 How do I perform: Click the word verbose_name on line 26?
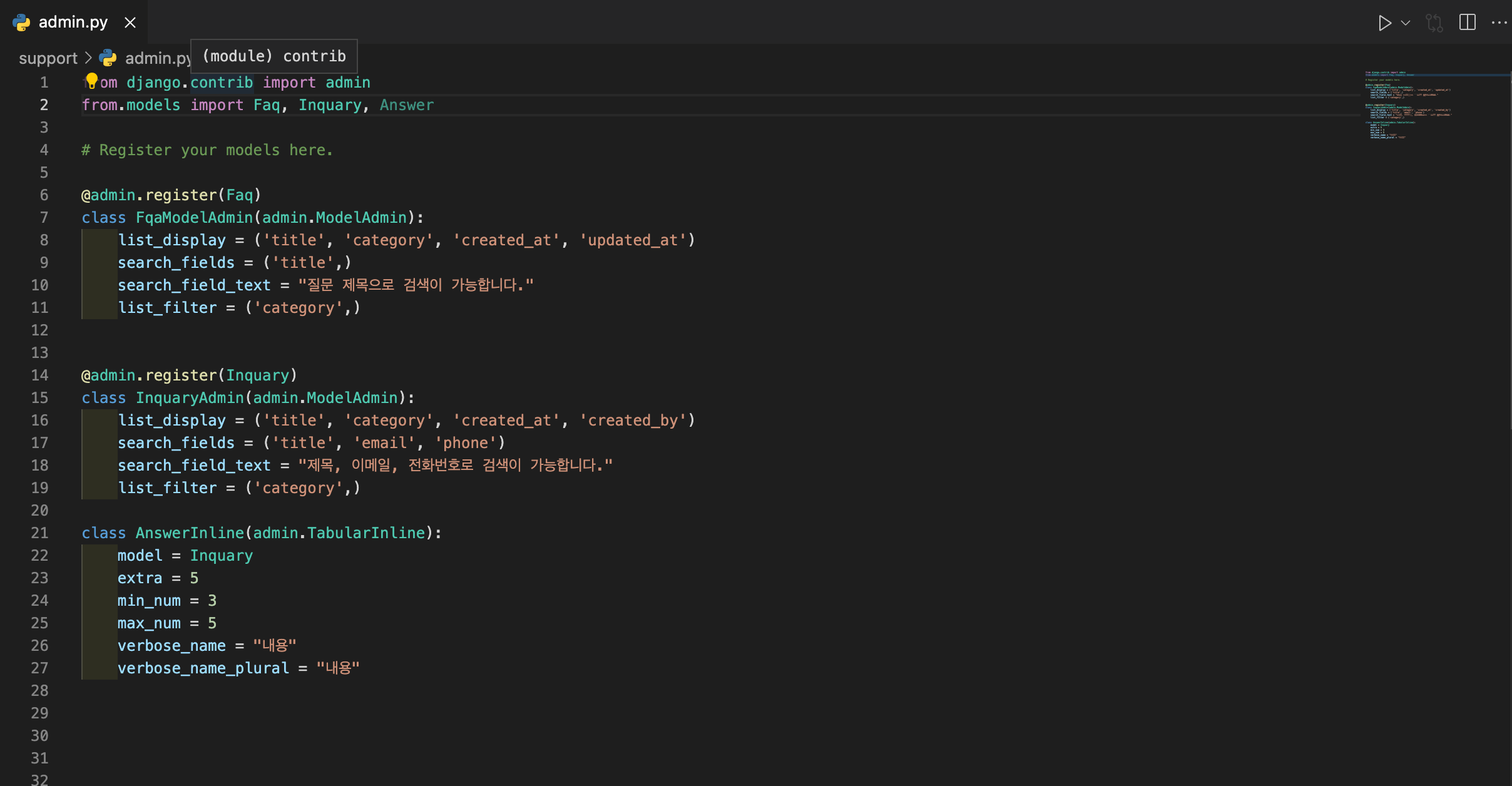coord(171,645)
